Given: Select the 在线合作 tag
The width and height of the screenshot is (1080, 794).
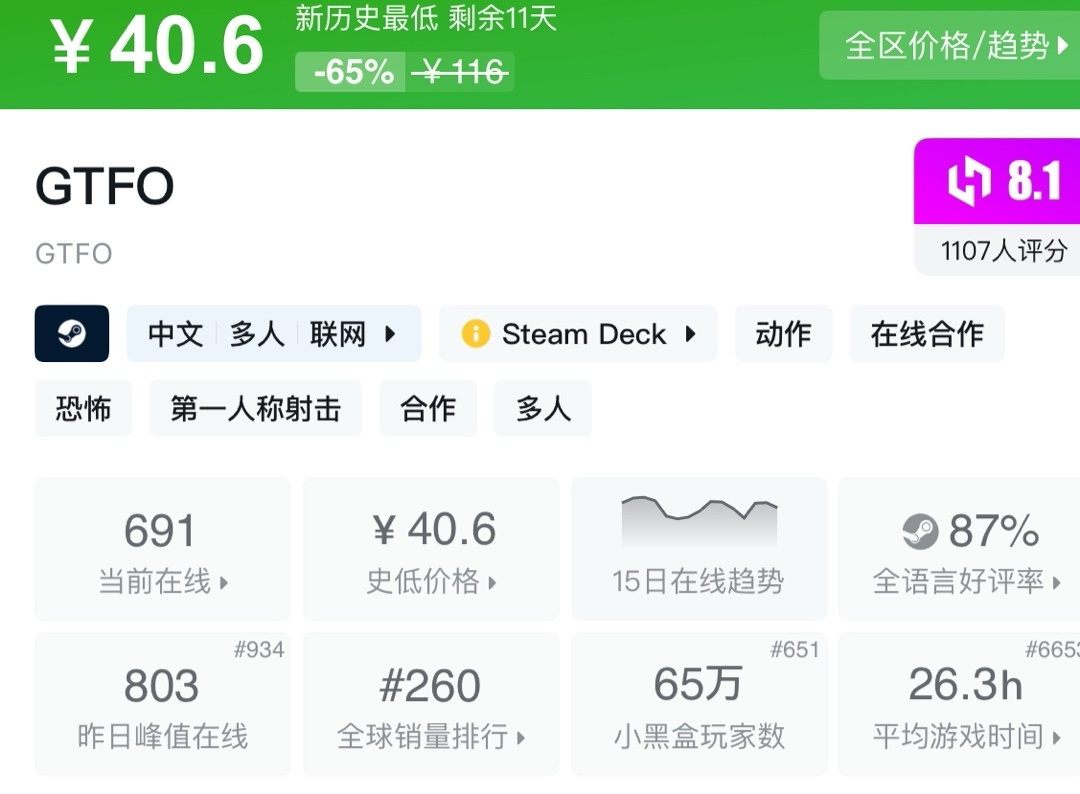Looking at the screenshot, I should pos(927,334).
